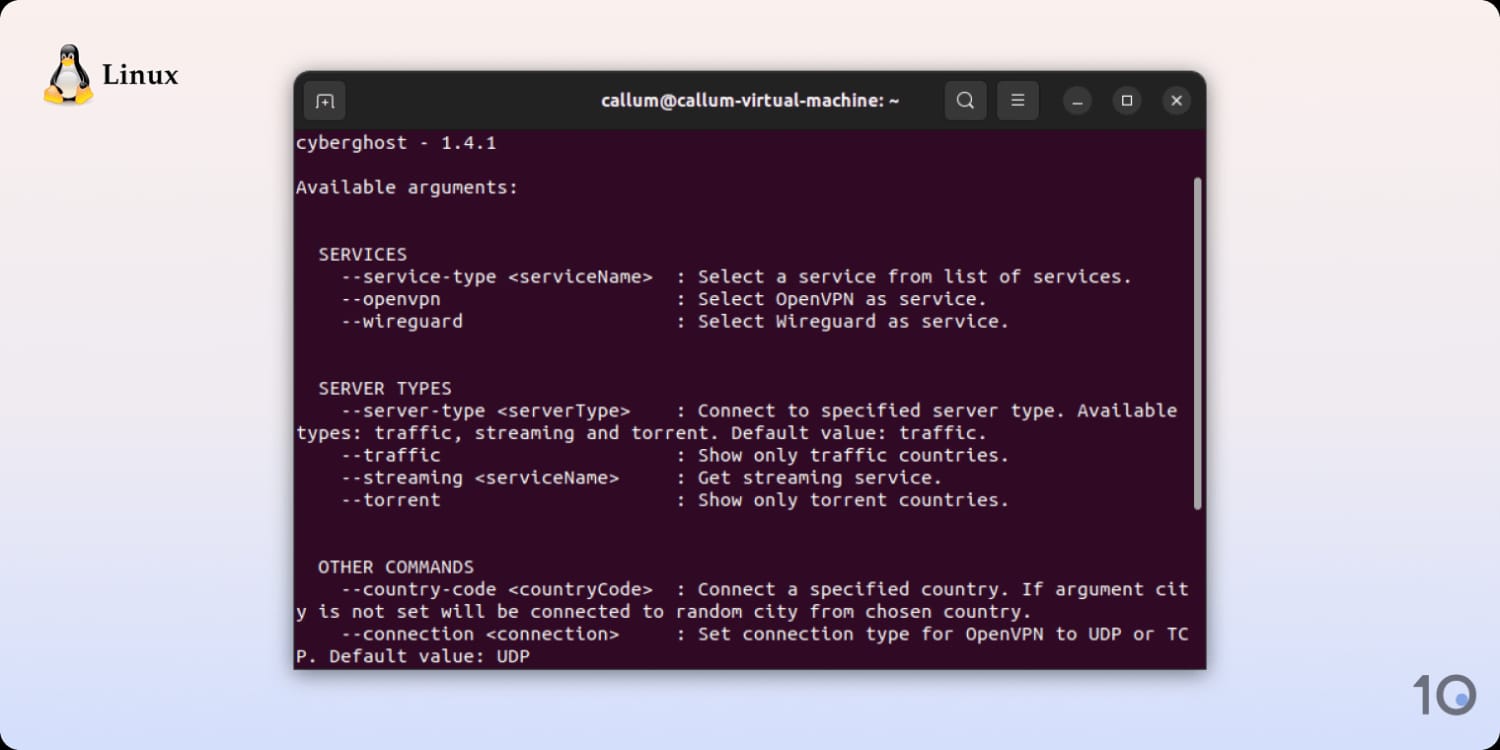1500x750 pixels.
Task: Click the --torrent argument text
Action: coord(390,500)
